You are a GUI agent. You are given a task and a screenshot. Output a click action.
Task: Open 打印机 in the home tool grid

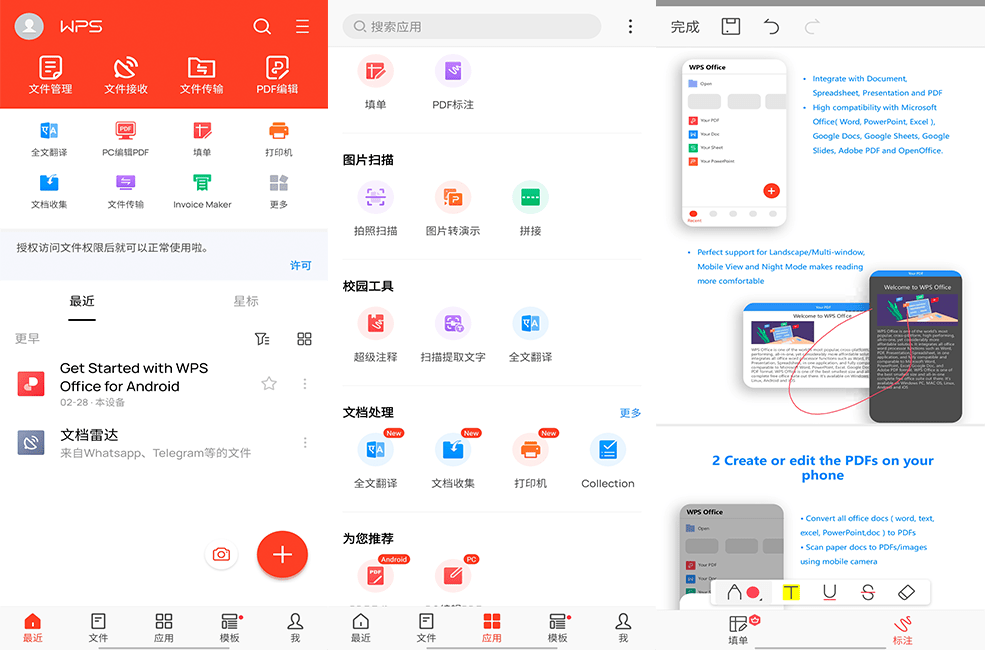click(278, 139)
